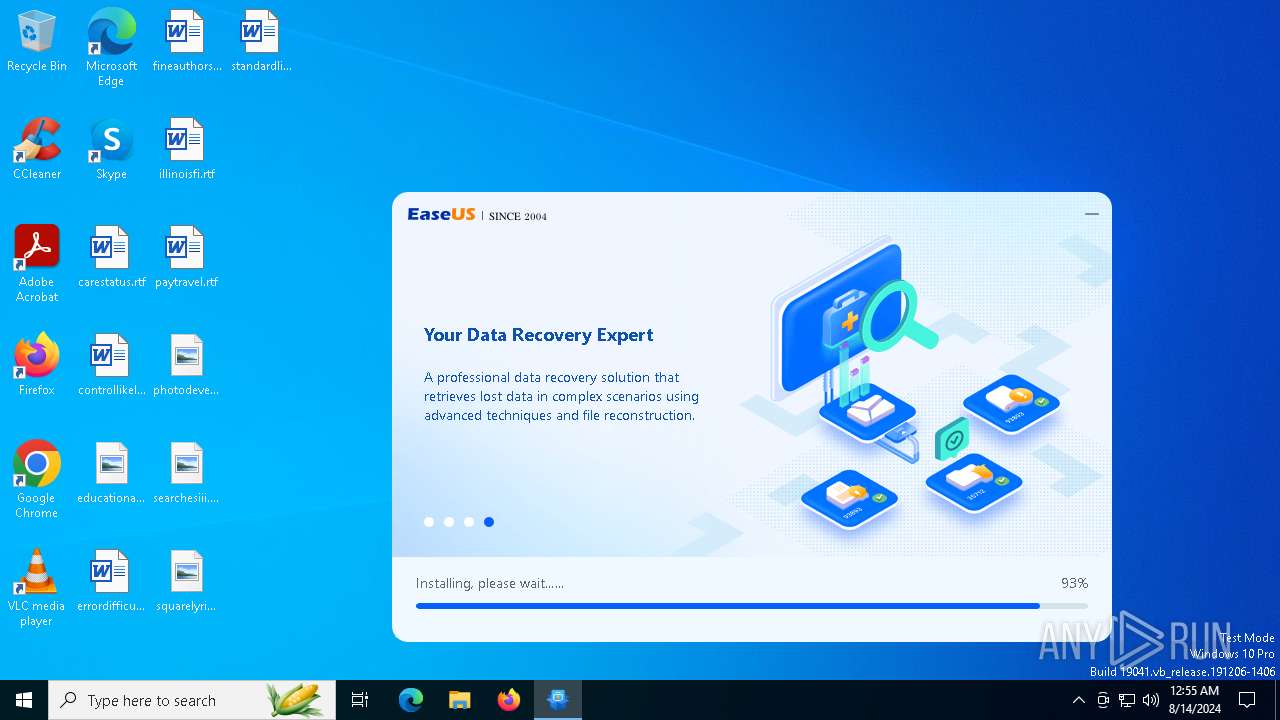Screen dimensions: 1280x720
Task: Select the photodeve image file on desktop
Action: tap(186, 365)
